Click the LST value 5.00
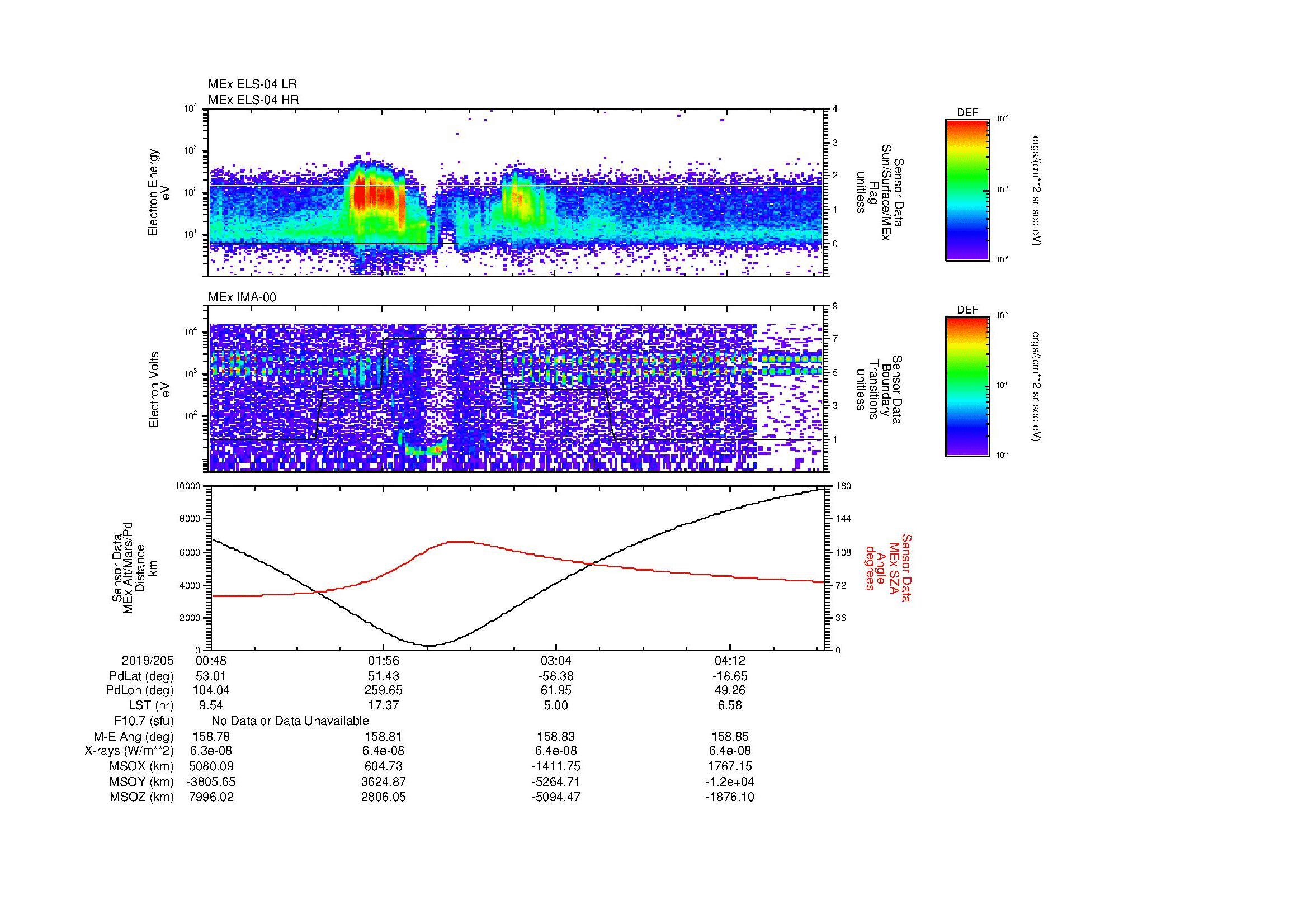The height and width of the screenshot is (924, 1308). click(555, 706)
